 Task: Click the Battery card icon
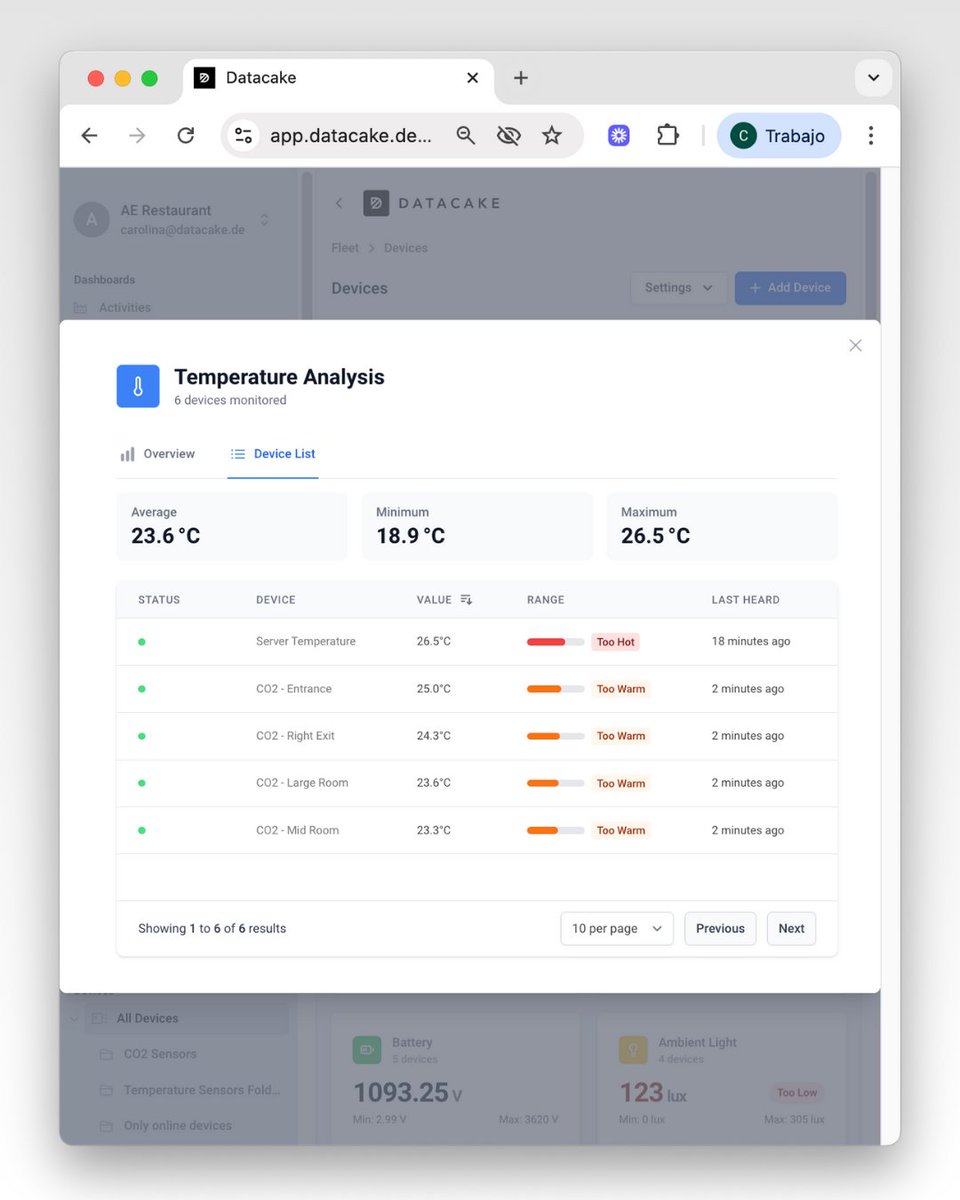click(367, 1050)
